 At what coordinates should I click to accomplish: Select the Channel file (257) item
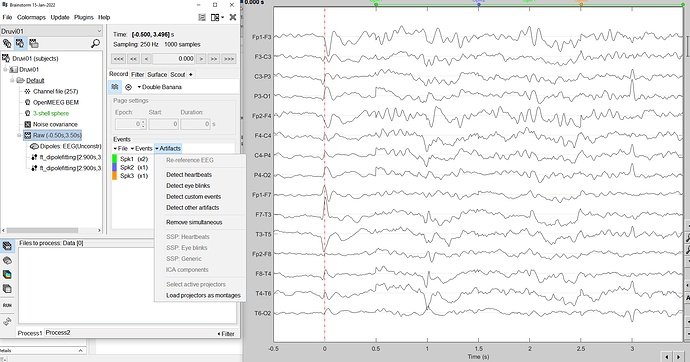pyautogui.click(x=55, y=91)
